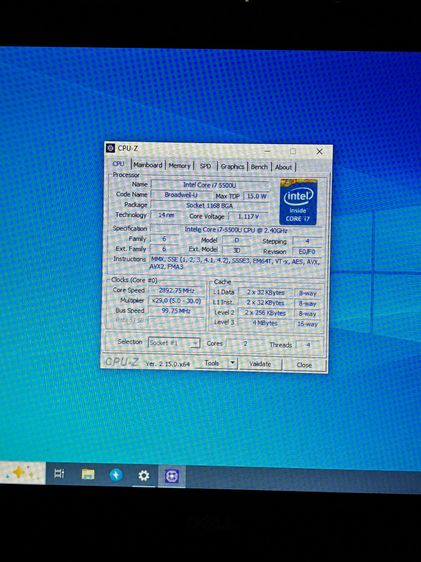Click the L1 Inst. 2 x 32 KBytes value
421x562 pixels.
coord(265,303)
